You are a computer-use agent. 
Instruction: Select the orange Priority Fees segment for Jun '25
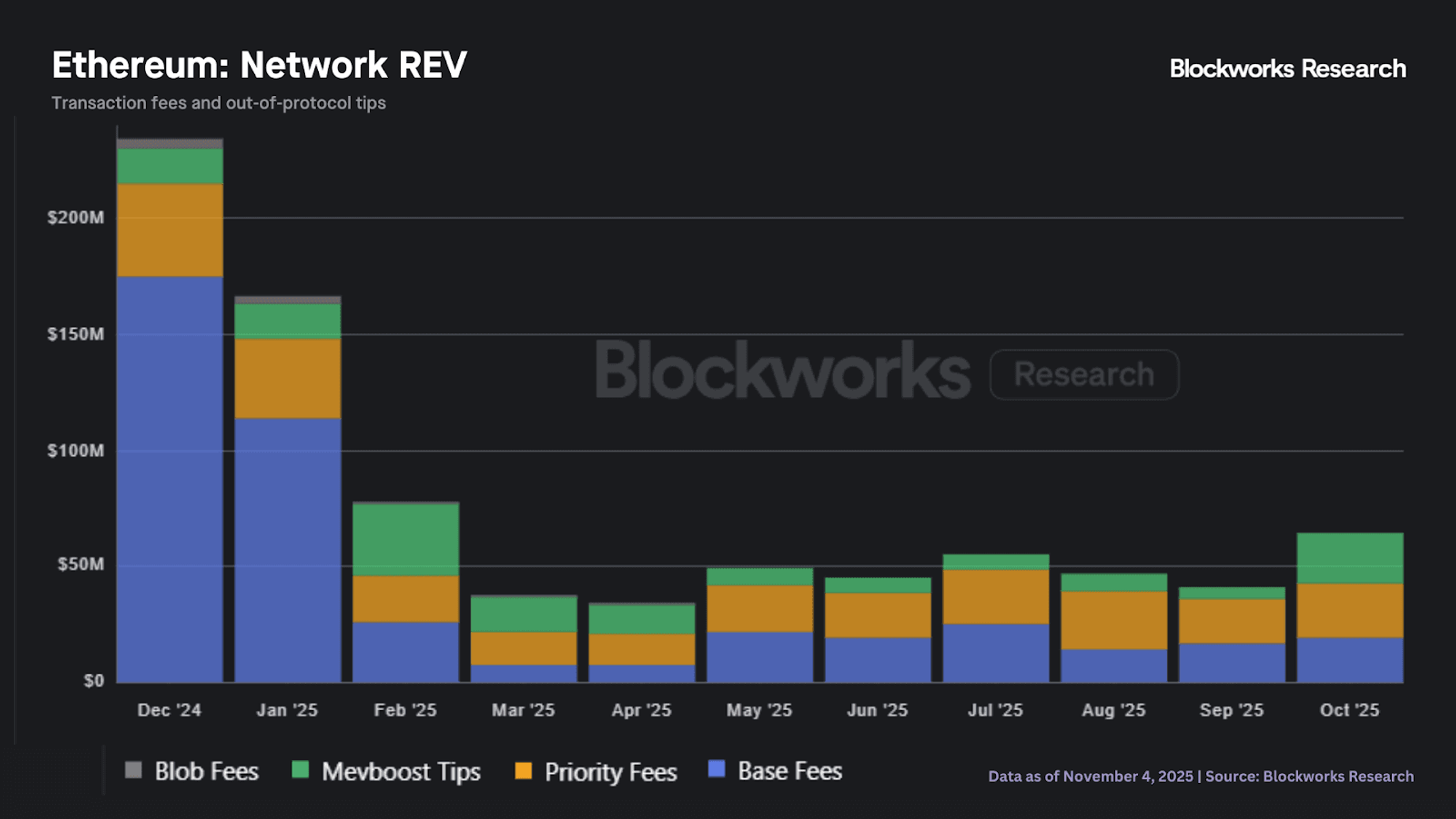click(x=878, y=615)
